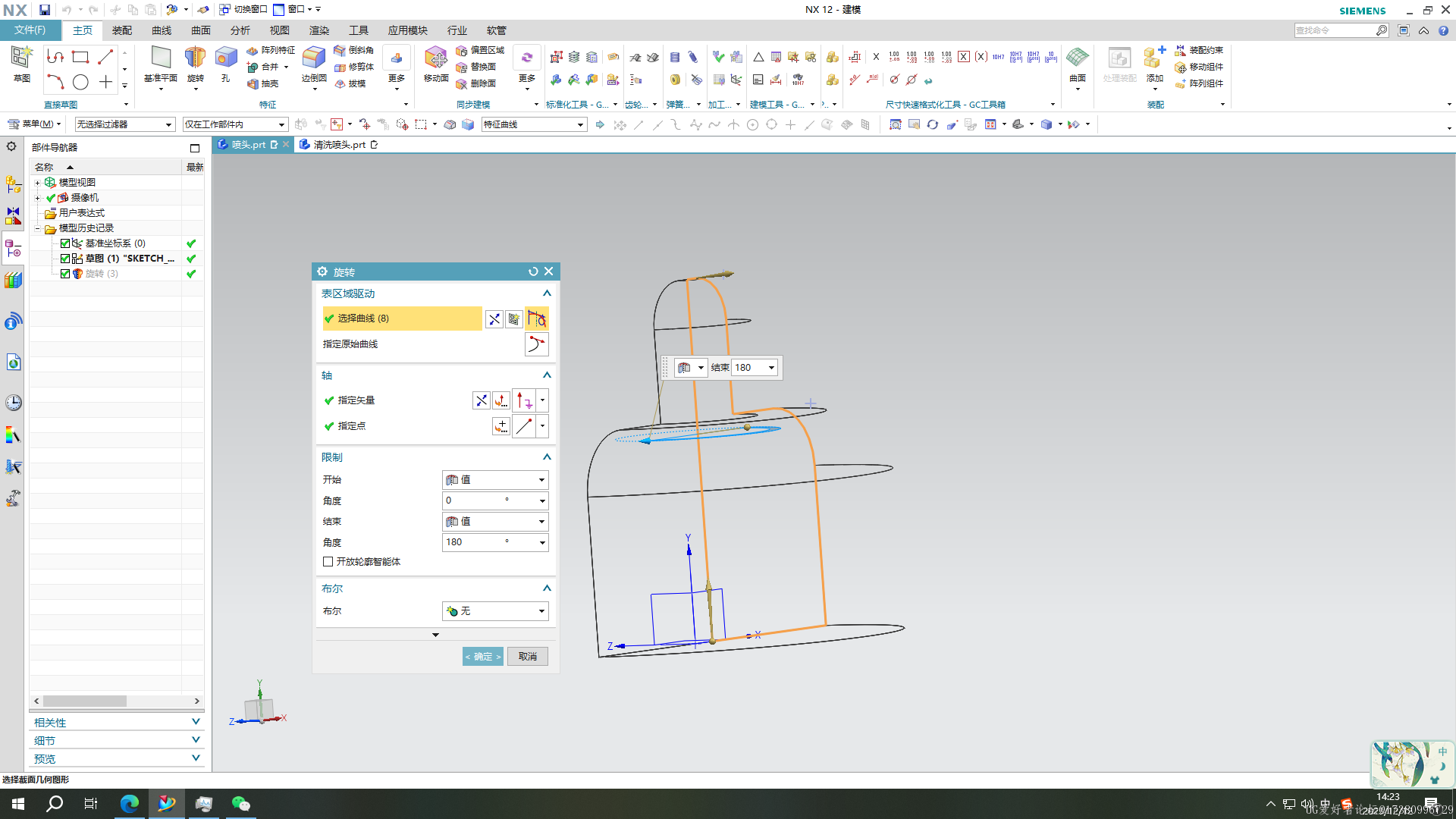Click the save icon in title bar
1456x819 pixels.
point(45,10)
